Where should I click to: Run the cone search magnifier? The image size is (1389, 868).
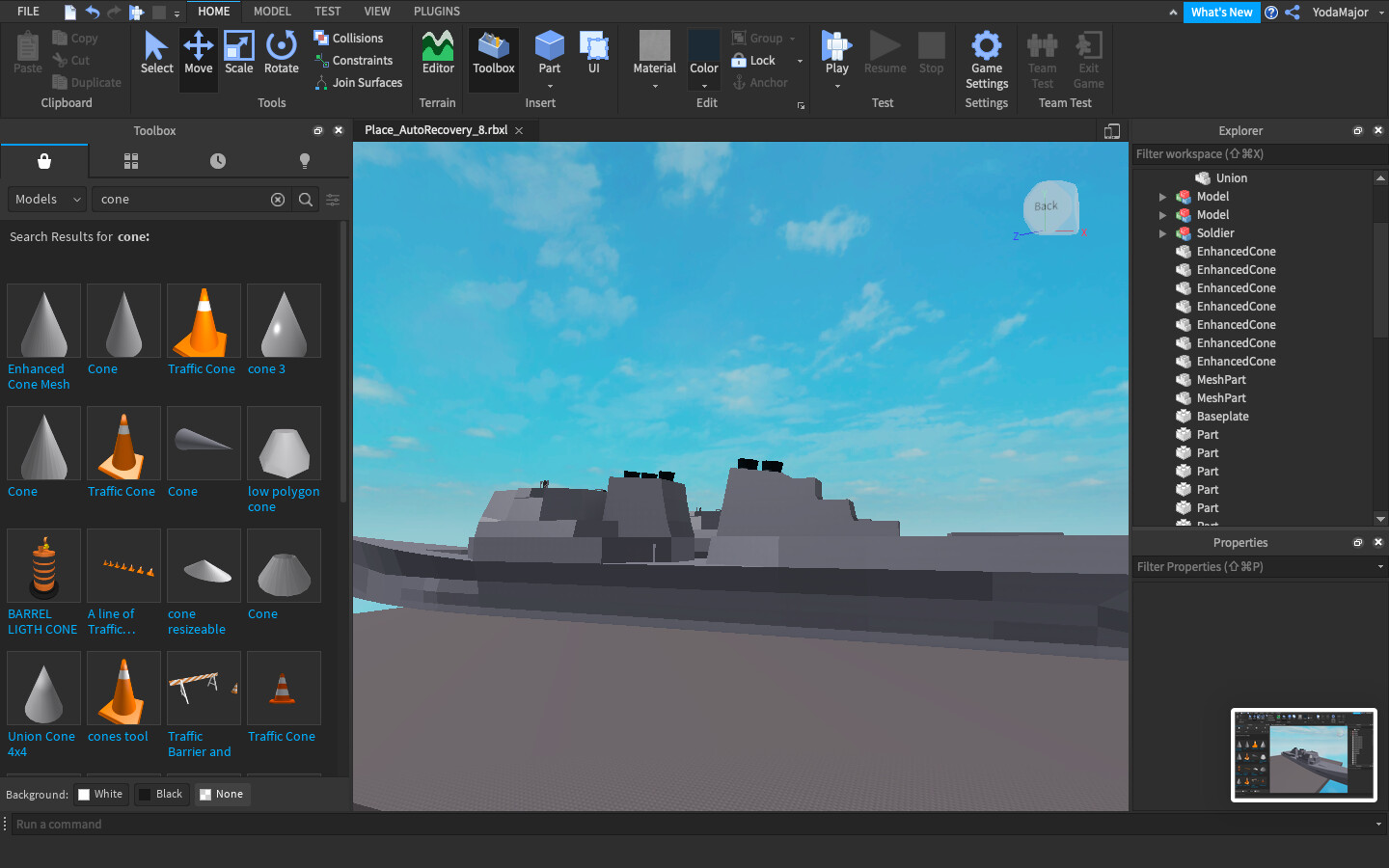[x=306, y=200]
